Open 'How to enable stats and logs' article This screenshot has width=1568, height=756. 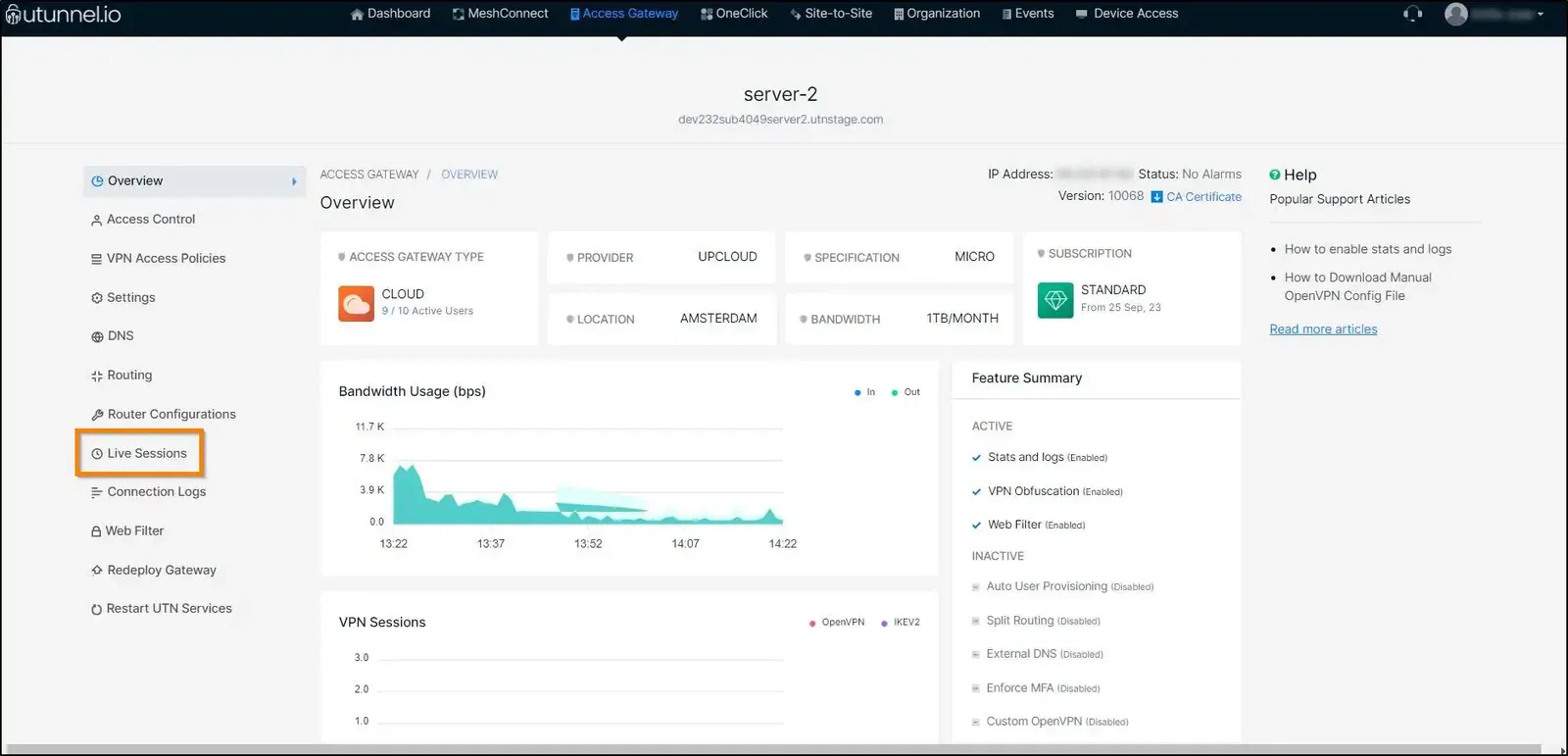(1368, 250)
